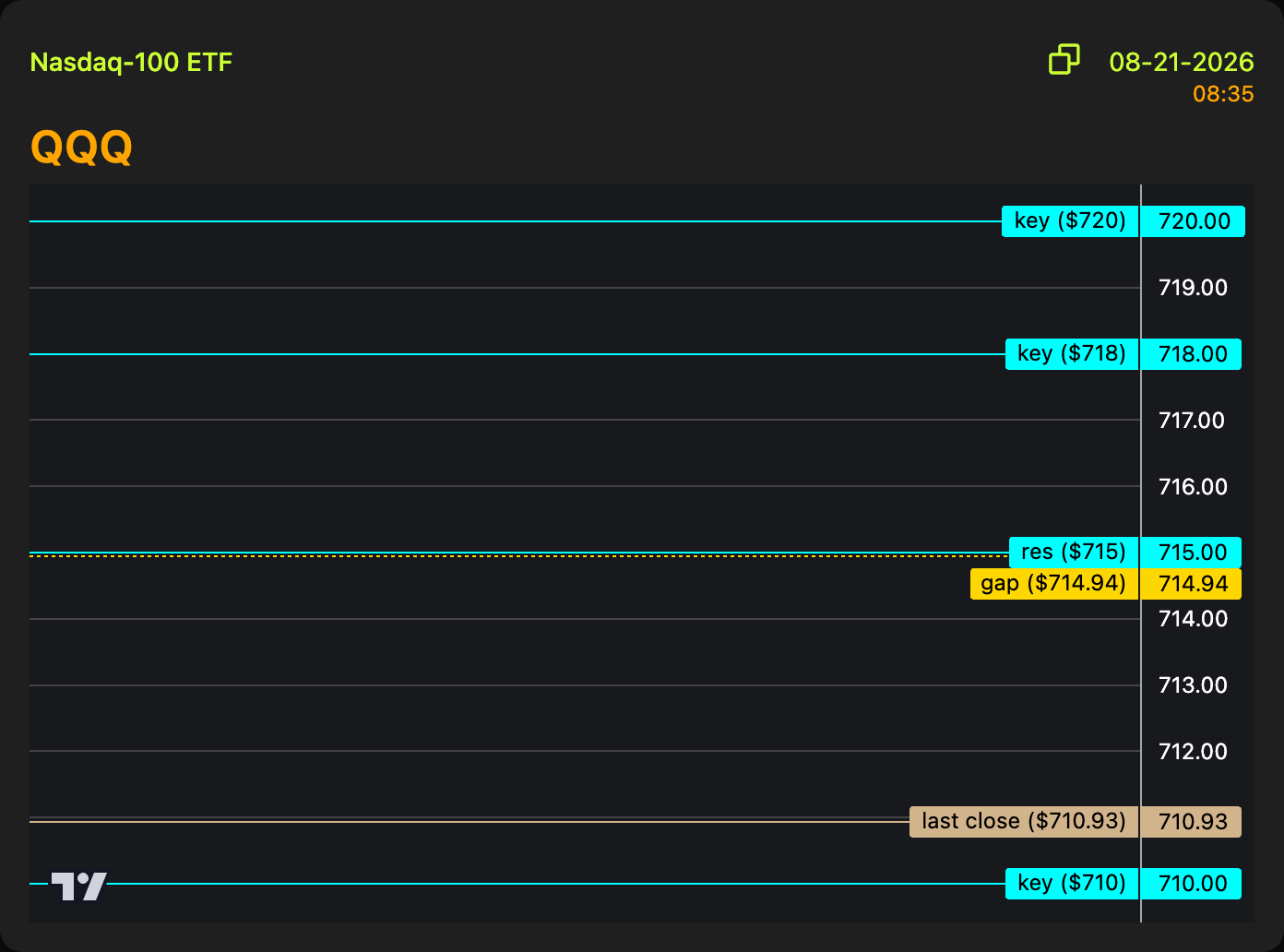Click the 710.00 price axis tag
Image resolution: width=1284 pixels, height=952 pixels.
pyautogui.click(x=1192, y=884)
